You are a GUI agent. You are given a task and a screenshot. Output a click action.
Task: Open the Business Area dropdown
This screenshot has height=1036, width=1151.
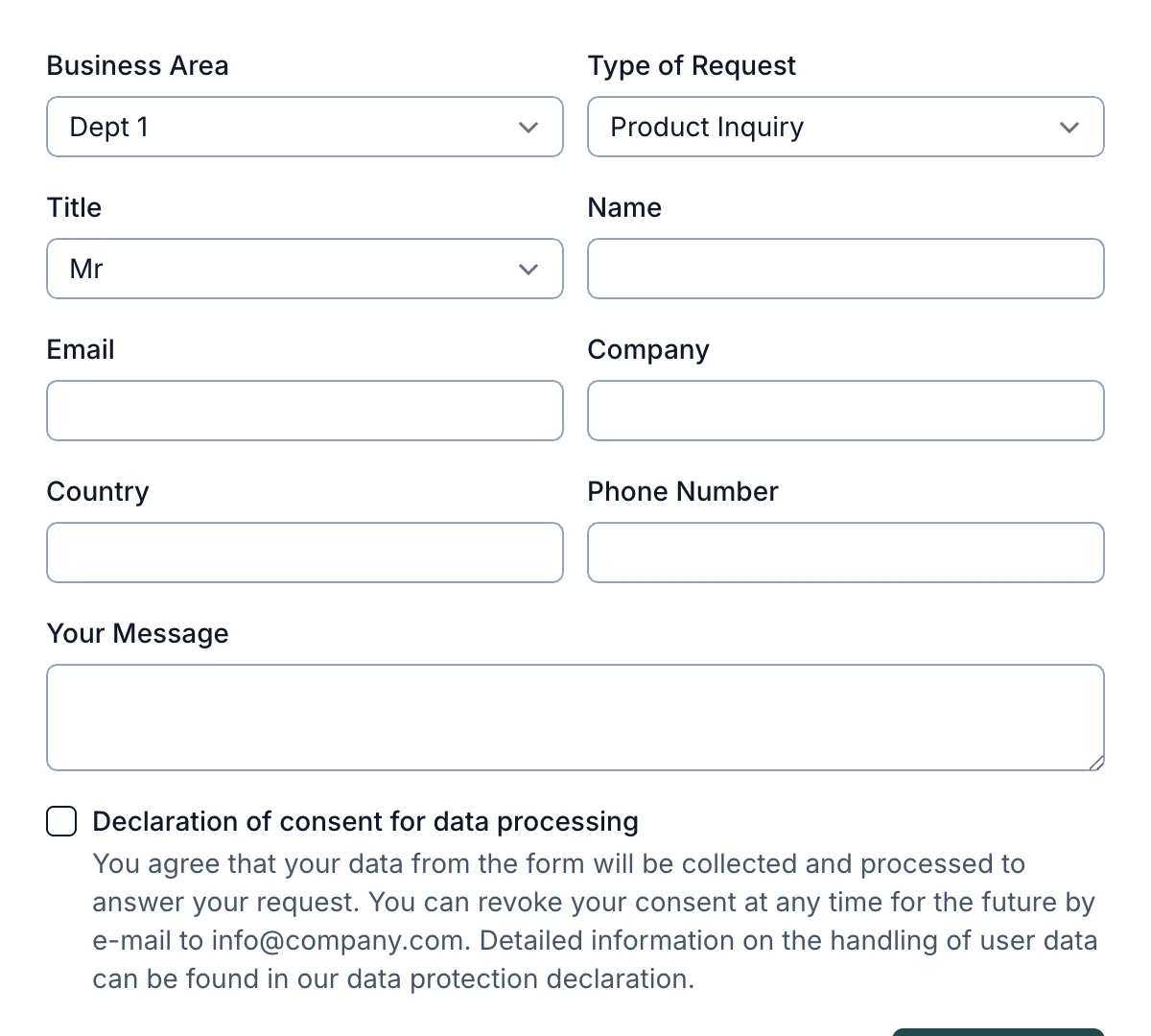304,127
